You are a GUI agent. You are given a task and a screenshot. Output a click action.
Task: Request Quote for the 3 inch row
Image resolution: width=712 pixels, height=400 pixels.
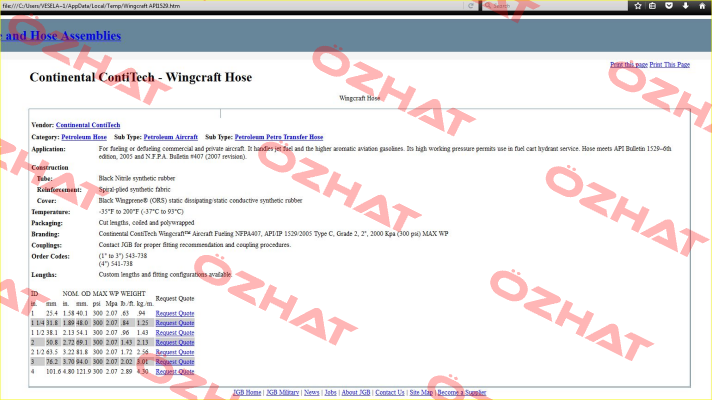click(175, 362)
